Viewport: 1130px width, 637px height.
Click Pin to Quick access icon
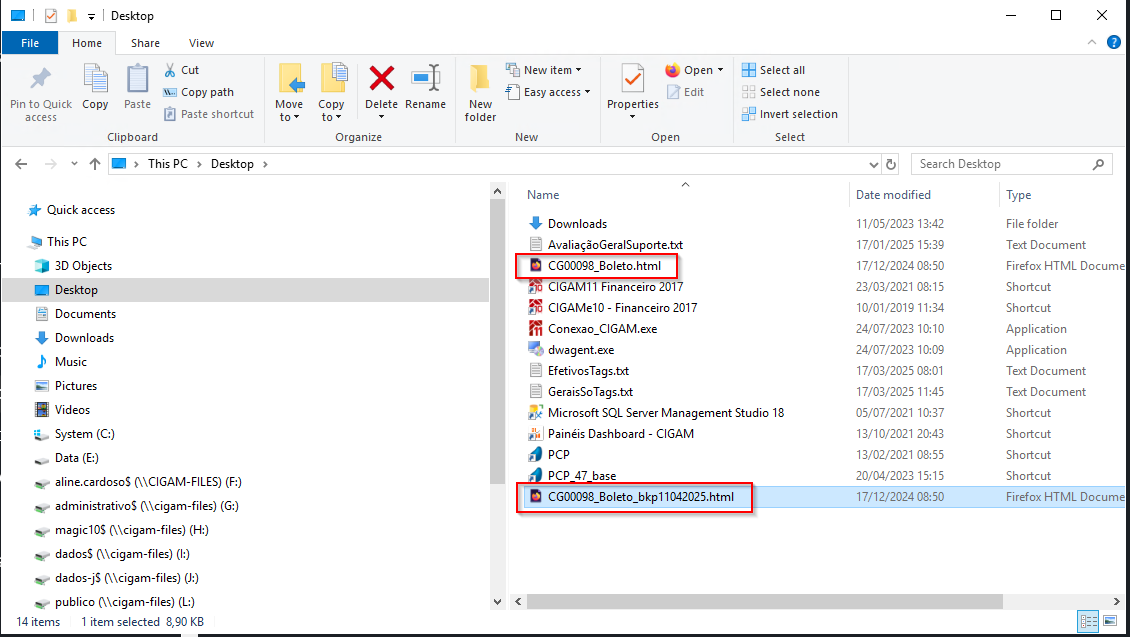(40, 79)
